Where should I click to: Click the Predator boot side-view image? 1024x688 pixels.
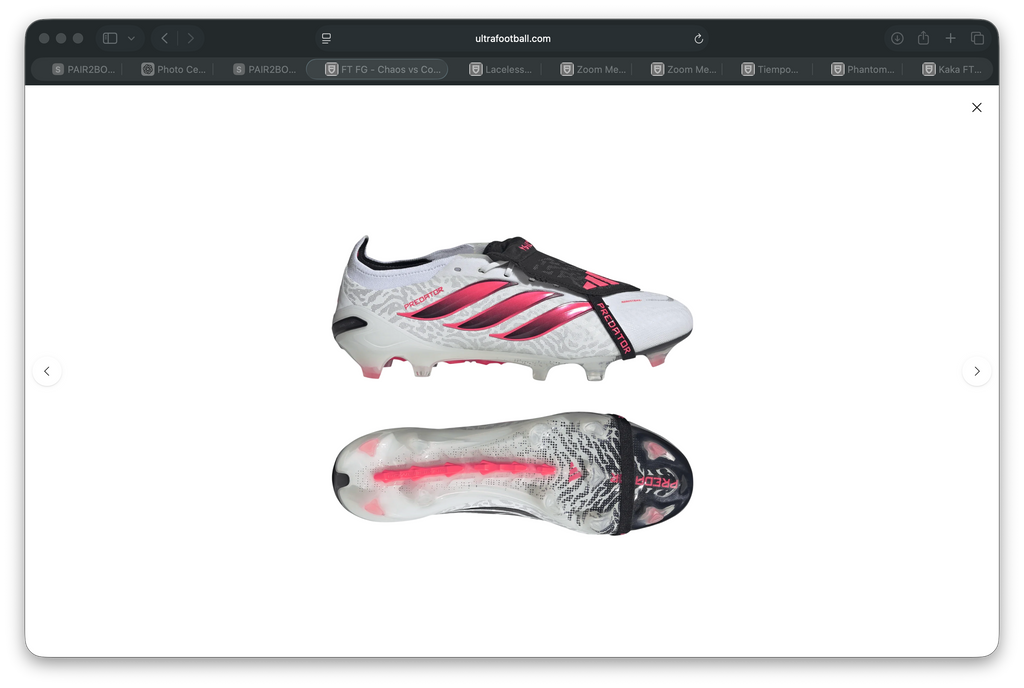pyautogui.click(x=512, y=307)
